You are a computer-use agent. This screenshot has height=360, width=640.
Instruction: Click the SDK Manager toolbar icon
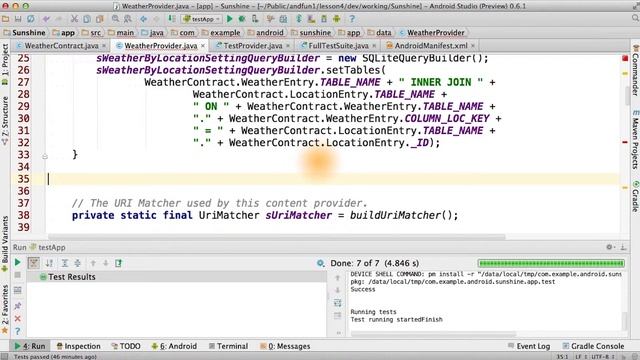[x=324, y=19]
